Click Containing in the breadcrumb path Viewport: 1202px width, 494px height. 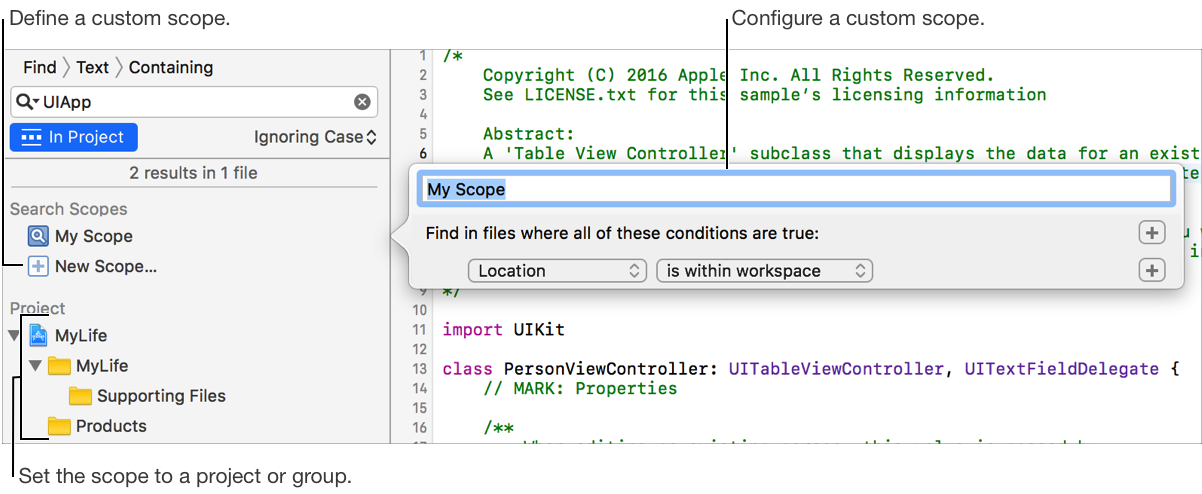pos(171,68)
